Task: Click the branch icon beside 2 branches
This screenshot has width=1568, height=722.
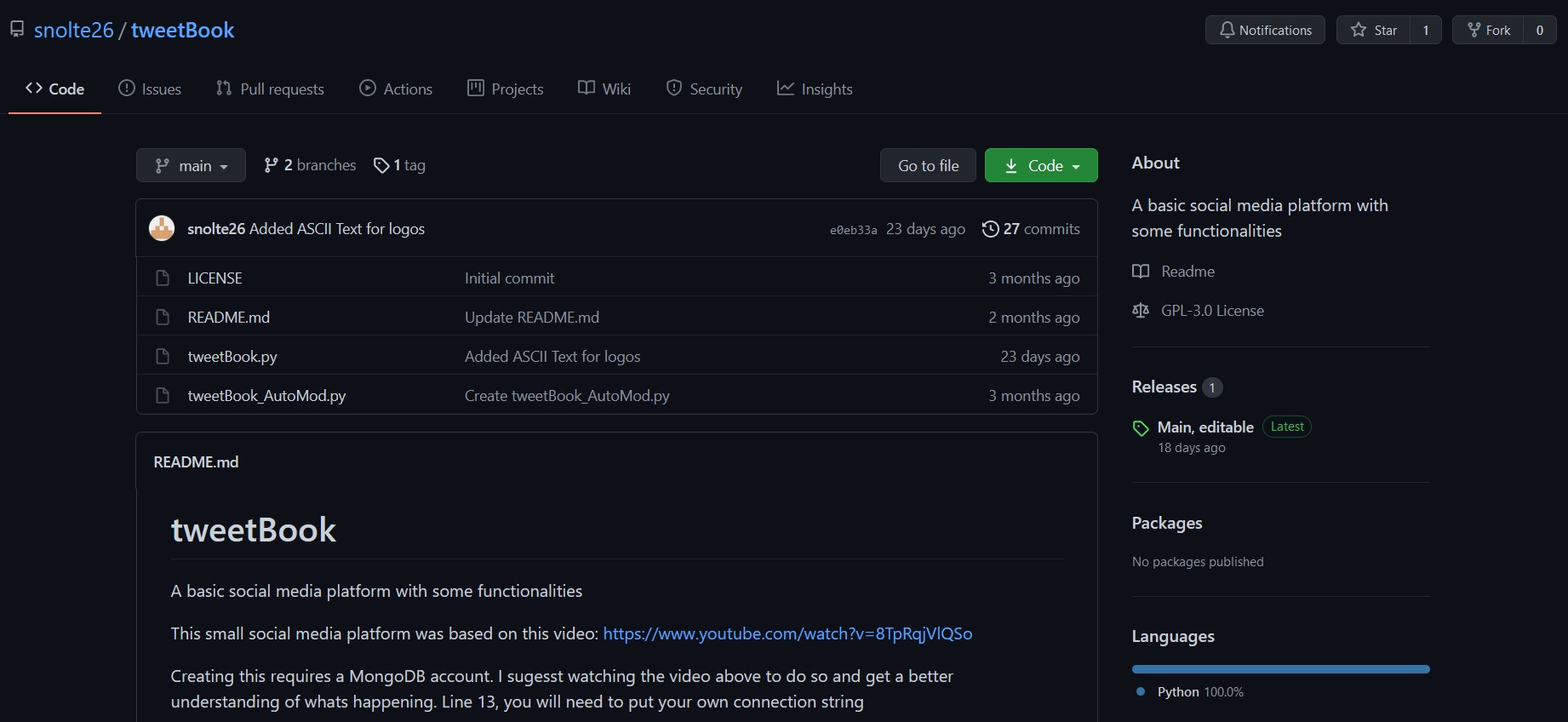Action: (271, 165)
